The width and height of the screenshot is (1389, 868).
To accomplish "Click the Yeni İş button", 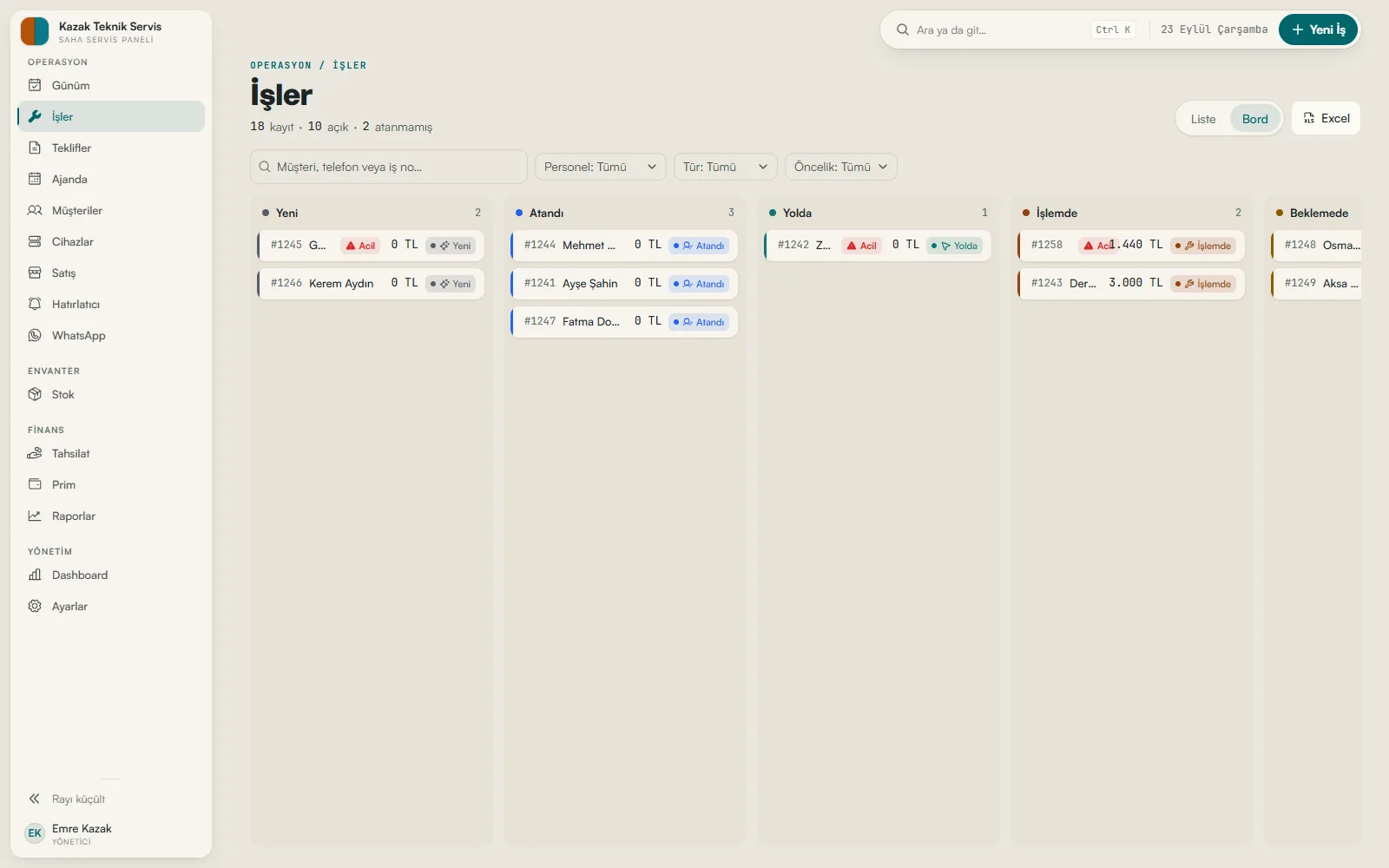I will [1318, 30].
